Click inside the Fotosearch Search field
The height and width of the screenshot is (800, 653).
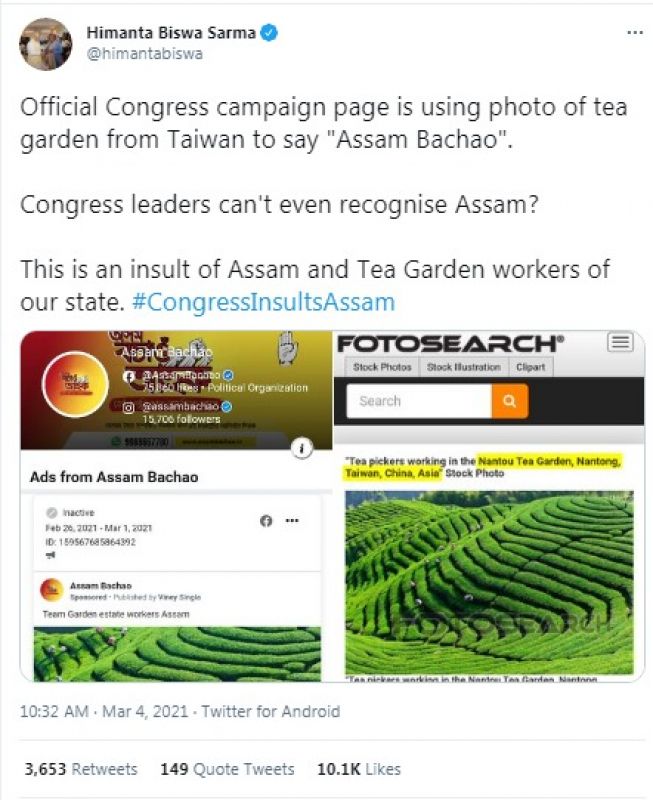click(419, 401)
